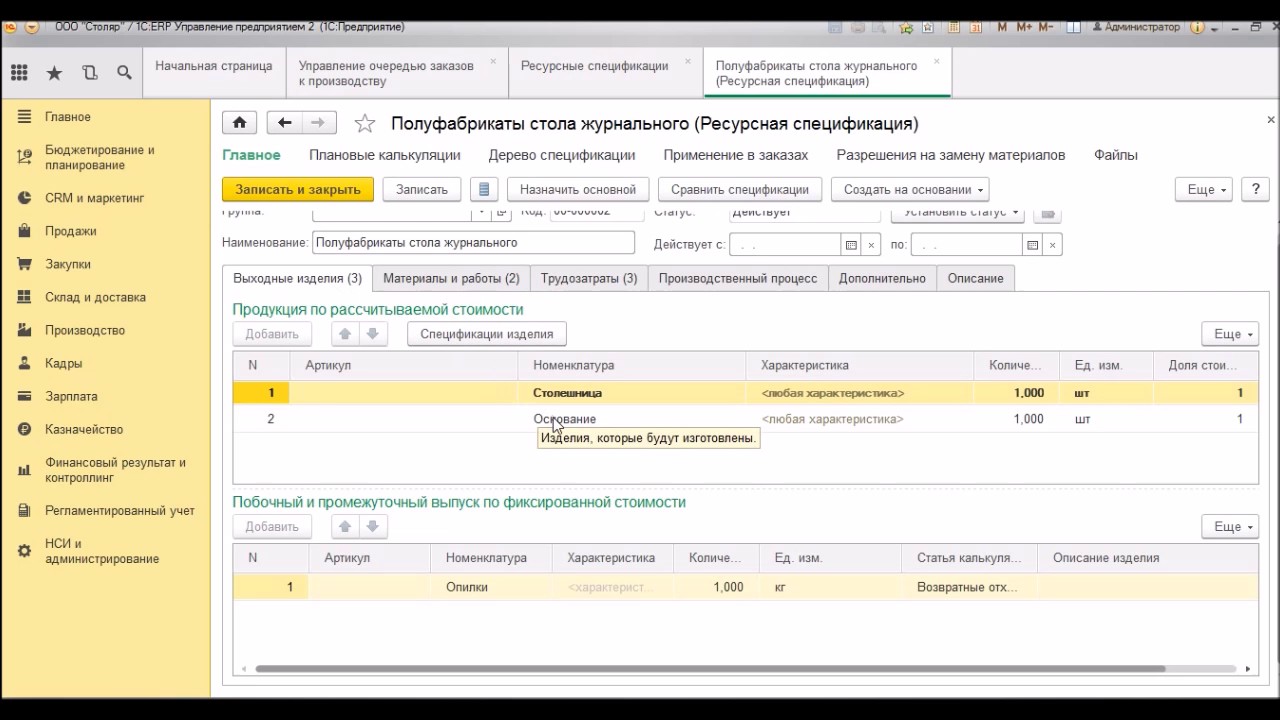Open the Главное section in sidebar
This screenshot has height=720, width=1280.
tap(68, 117)
